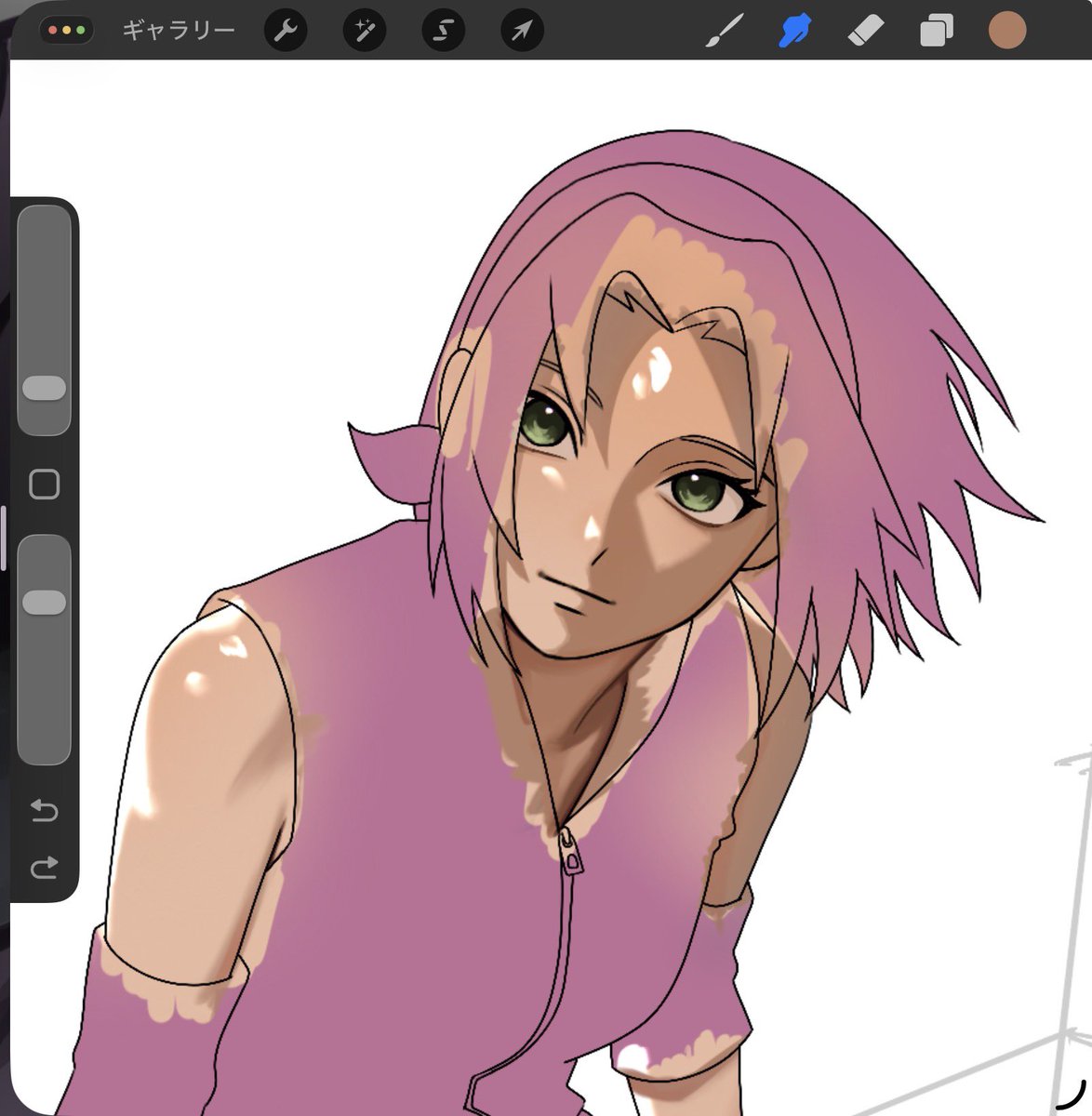Redo the stroke with the redo arrow
The image size is (1092, 1116).
click(44, 868)
